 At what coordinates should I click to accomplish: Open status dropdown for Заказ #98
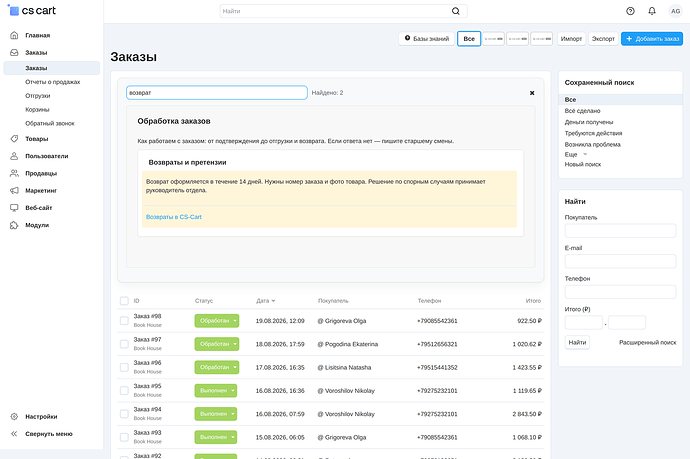point(217,320)
